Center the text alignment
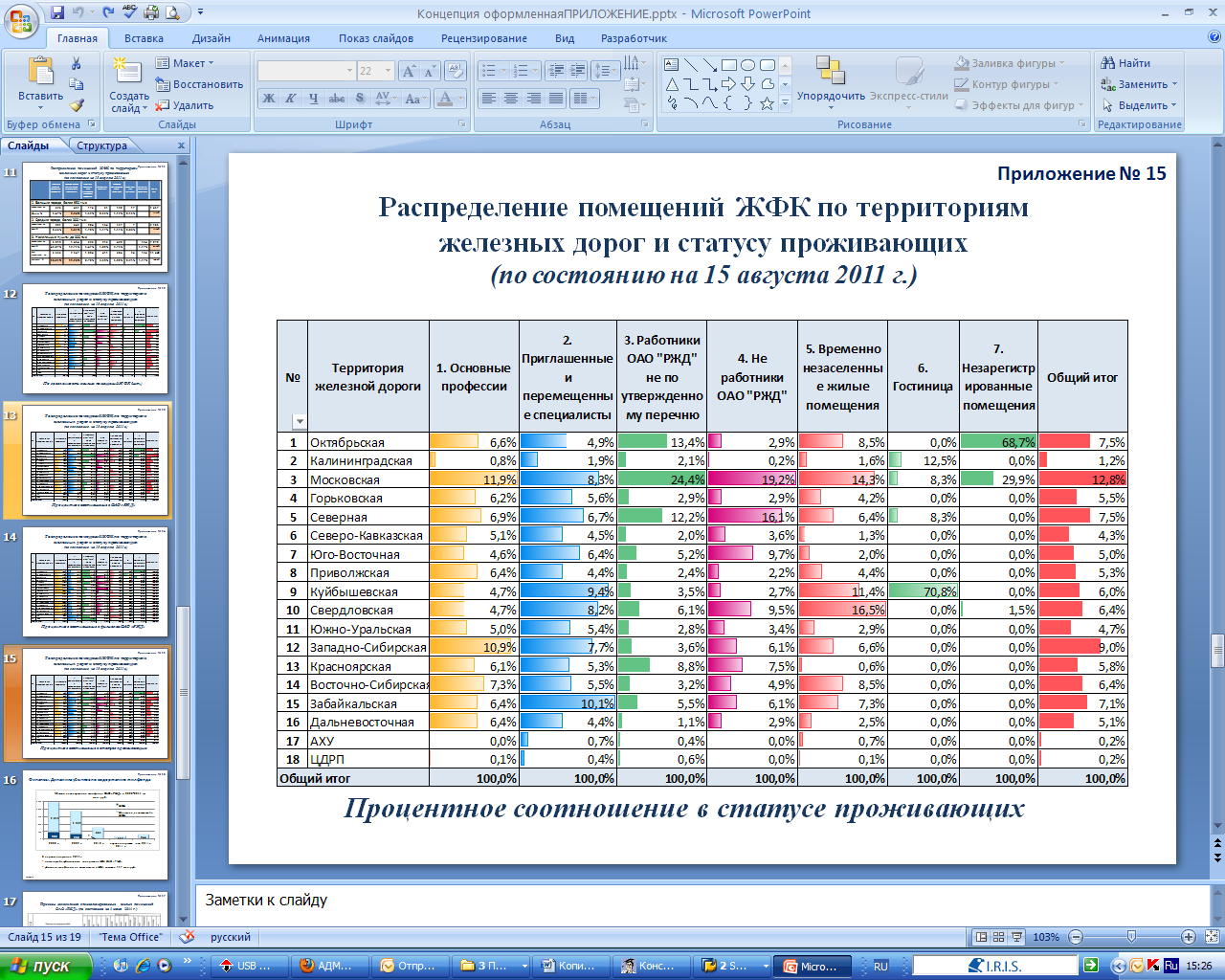Image resolution: width=1225 pixels, height=980 pixels. click(x=511, y=99)
